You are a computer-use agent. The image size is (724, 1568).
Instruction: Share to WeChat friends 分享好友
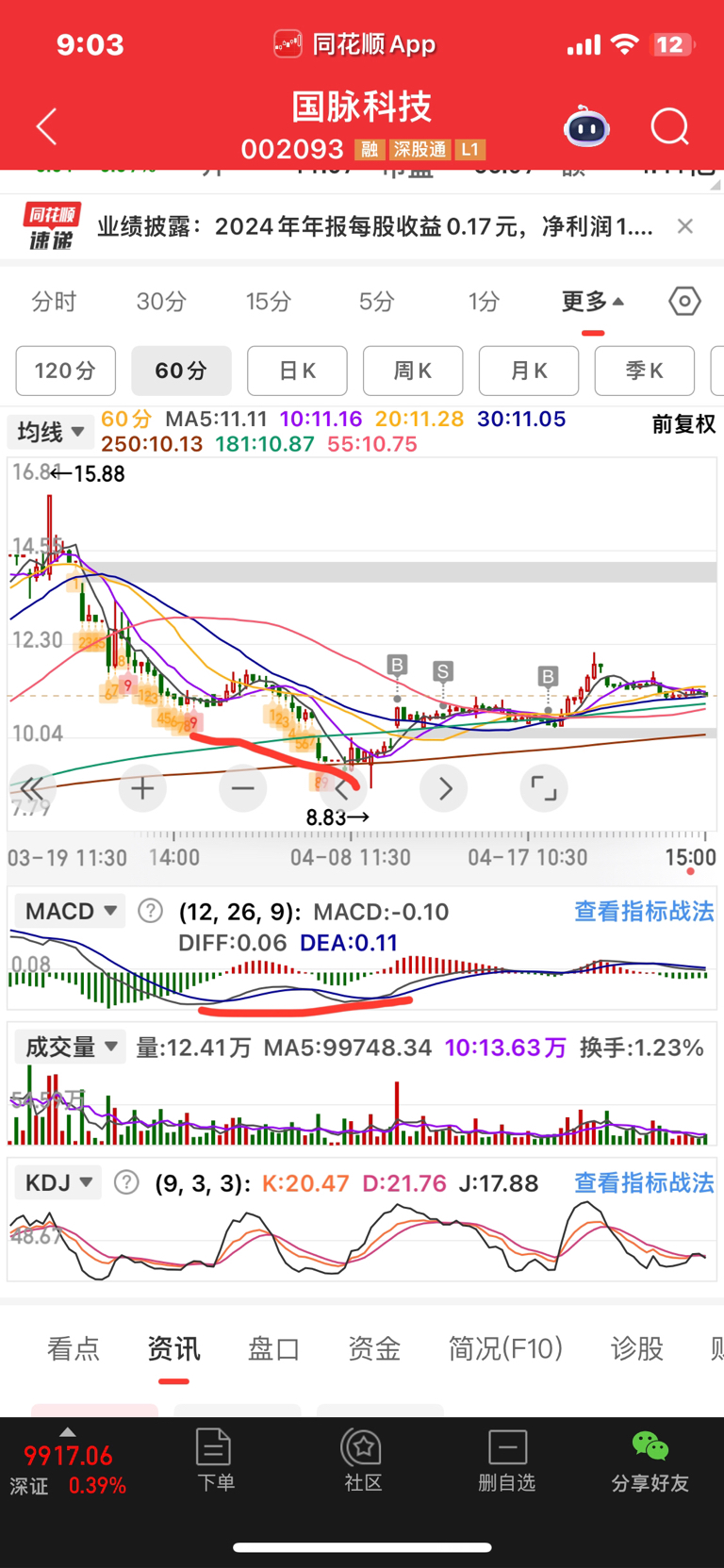click(650, 1460)
